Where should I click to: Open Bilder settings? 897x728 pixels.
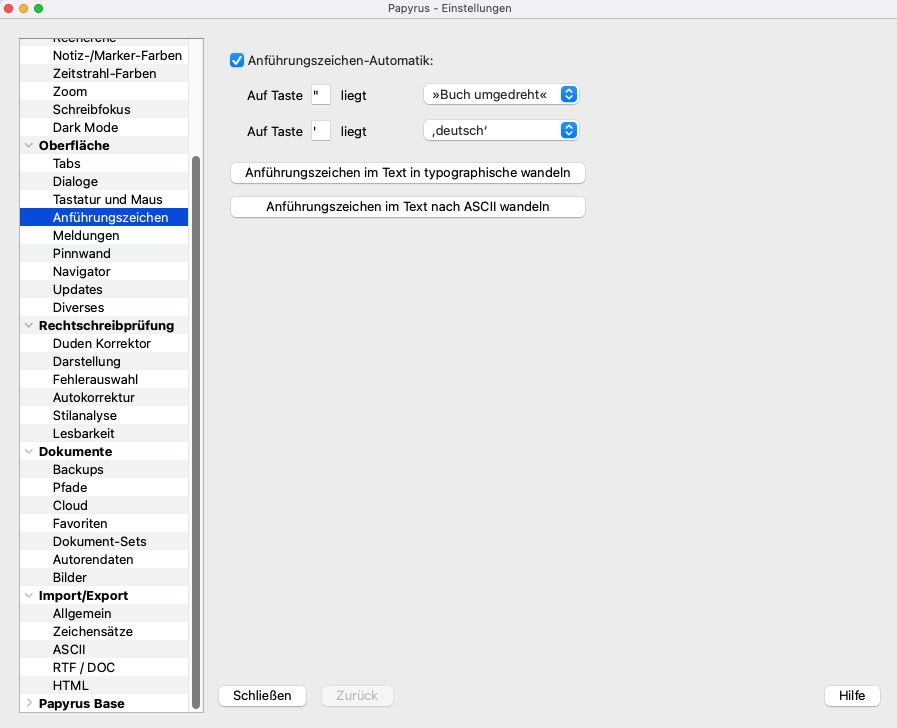coord(104,578)
